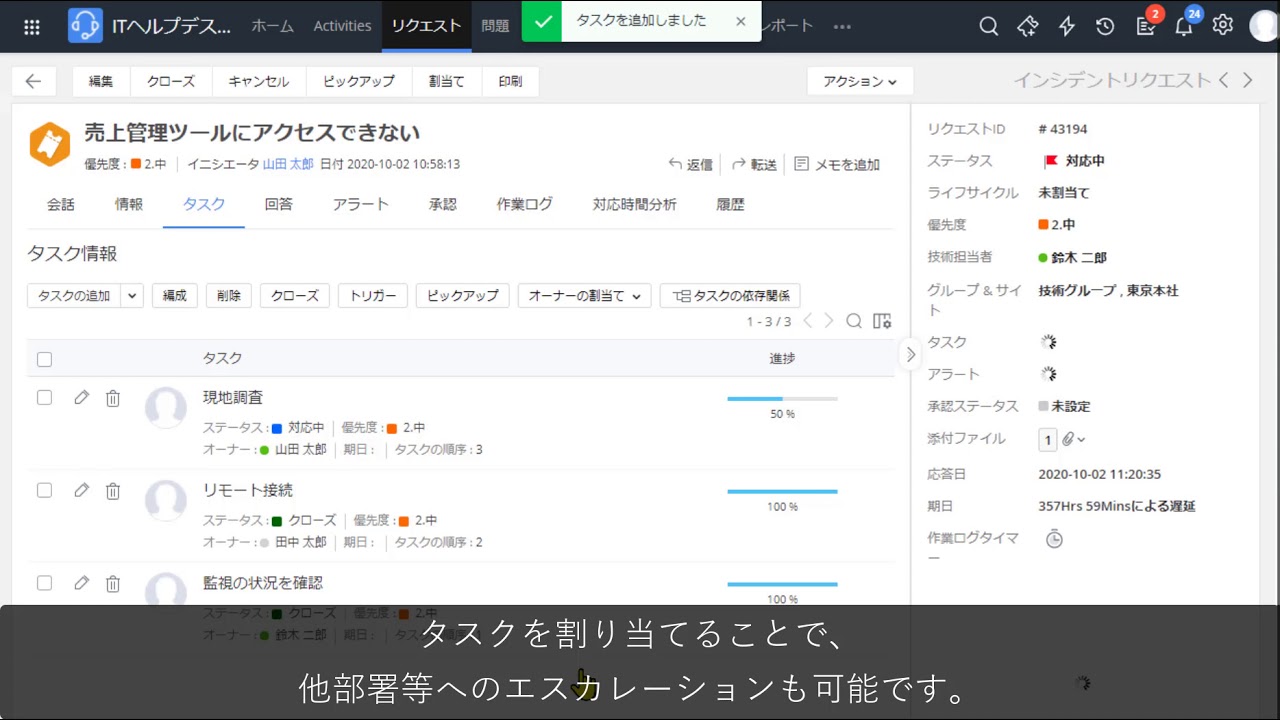Tick the select-all tasks checkbox
1280x720 pixels.
pos(44,359)
